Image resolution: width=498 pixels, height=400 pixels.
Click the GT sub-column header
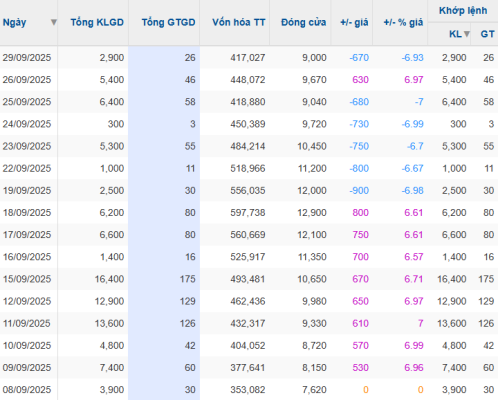pos(487,34)
